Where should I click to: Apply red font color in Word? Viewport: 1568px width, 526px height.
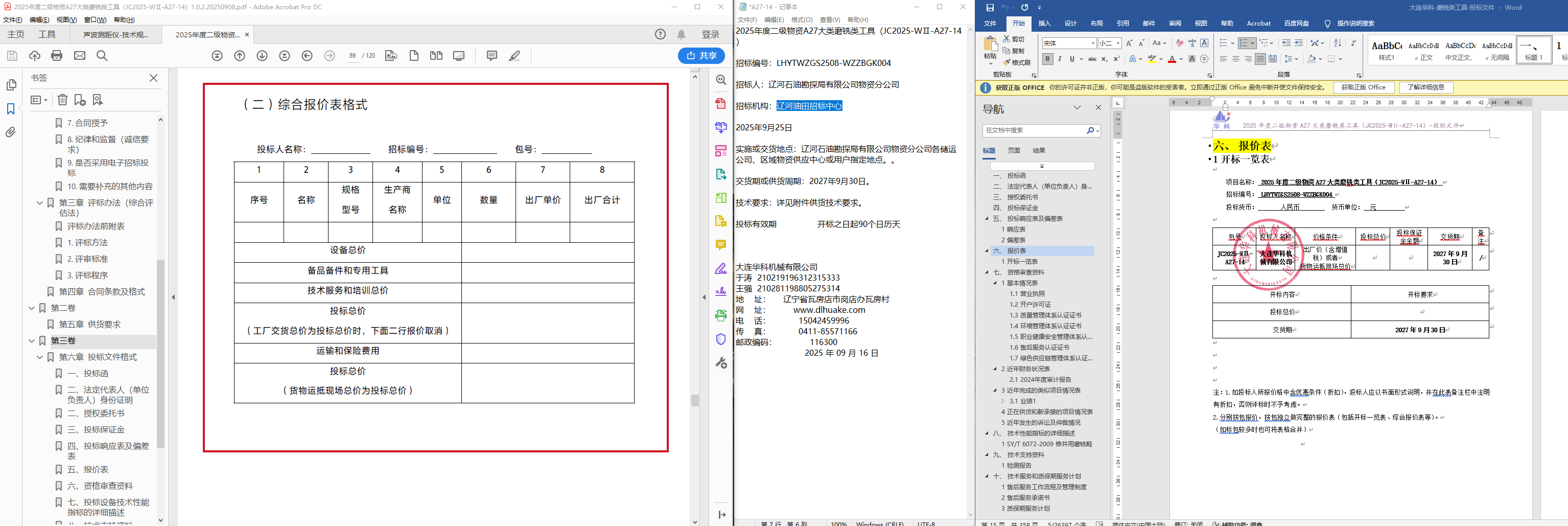pos(1172,59)
